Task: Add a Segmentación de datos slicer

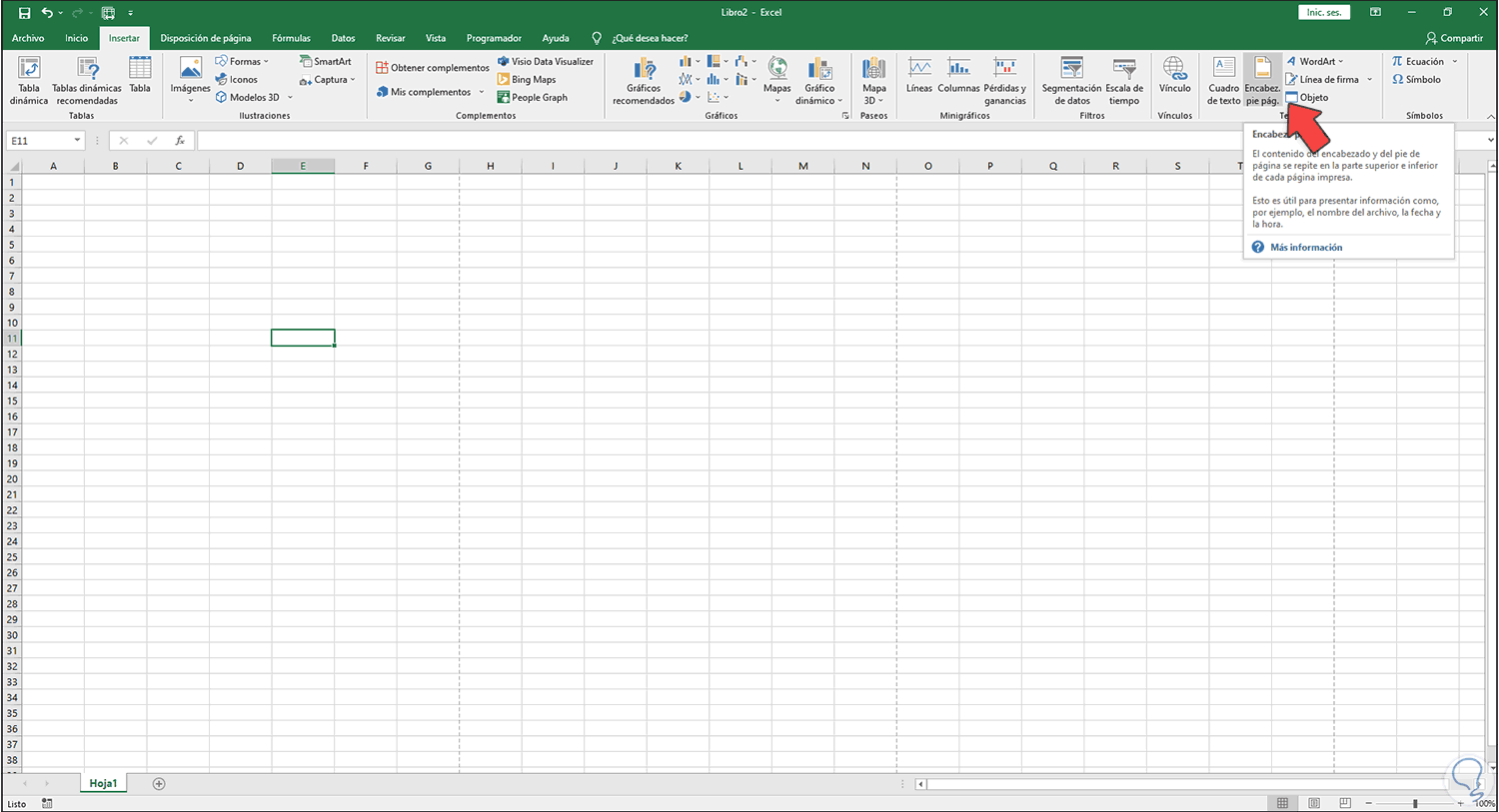Action: [x=1071, y=81]
